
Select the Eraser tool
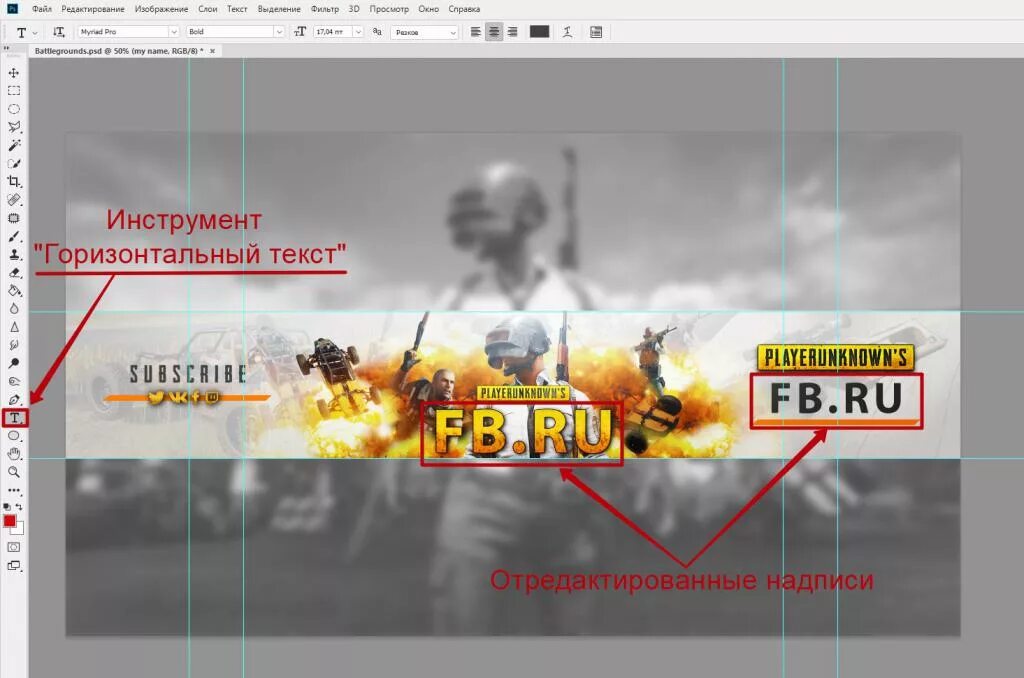click(14, 272)
